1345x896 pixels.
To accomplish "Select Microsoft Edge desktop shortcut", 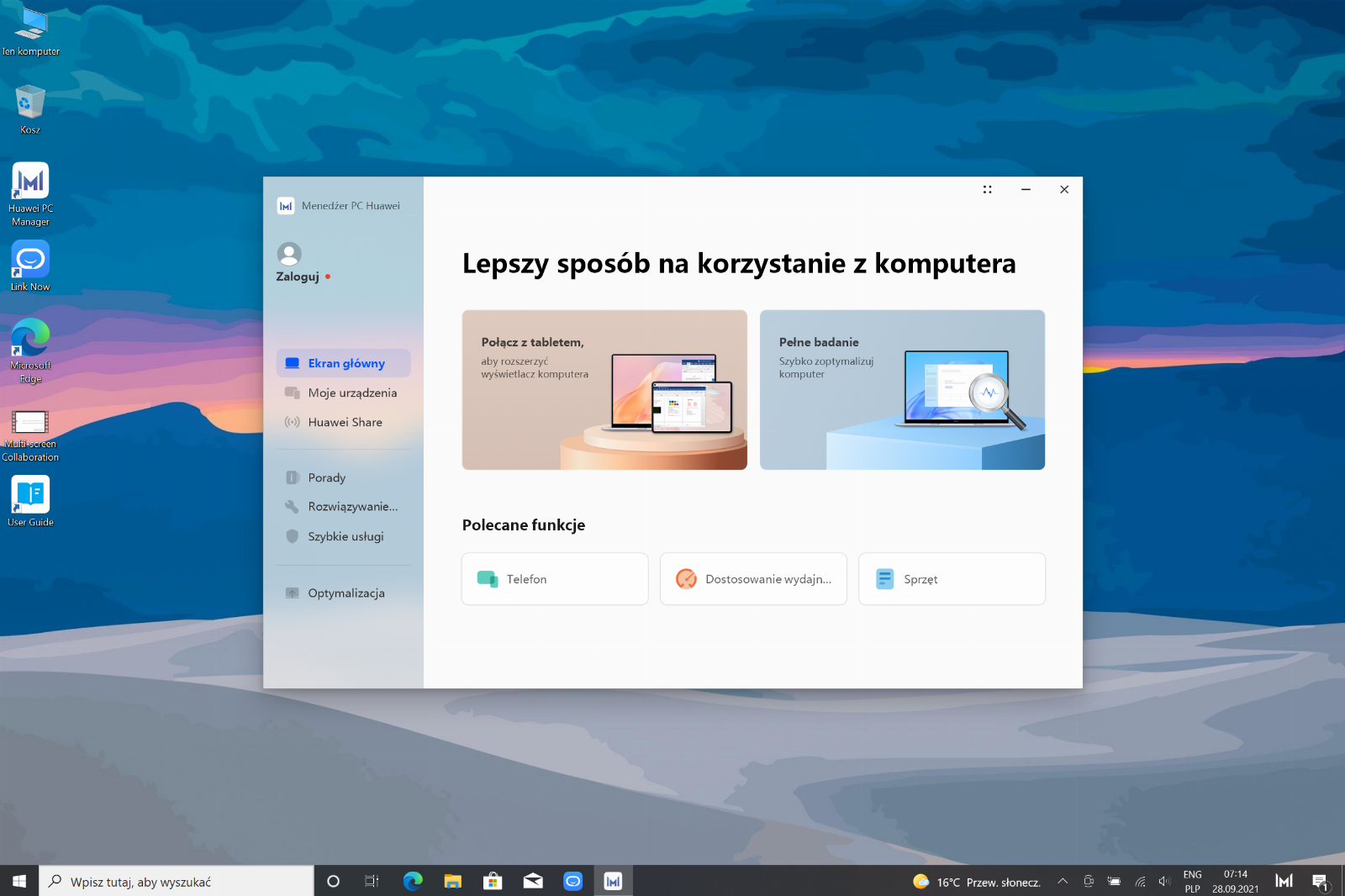I will [30, 351].
